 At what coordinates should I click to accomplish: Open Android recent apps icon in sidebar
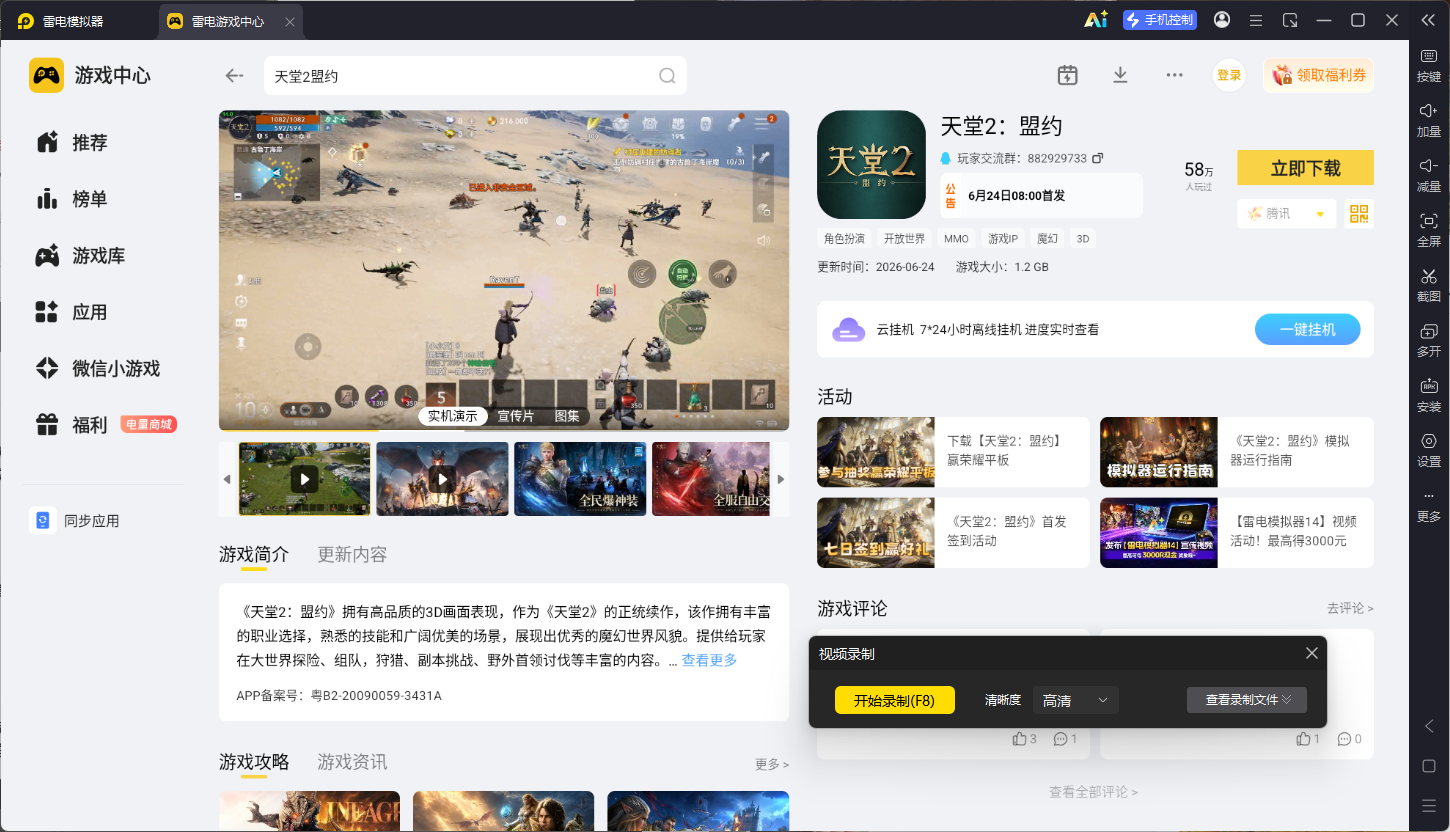pos(1429,805)
